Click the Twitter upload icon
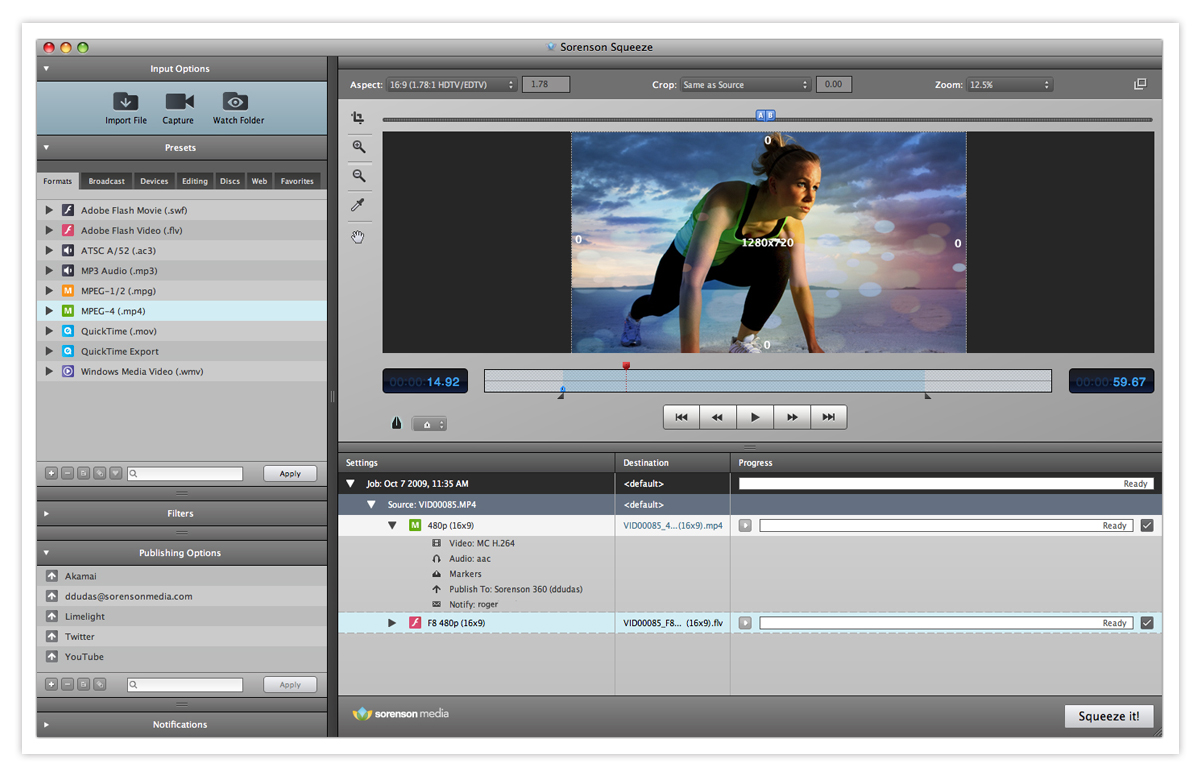 pyautogui.click(x=52, y=636)
